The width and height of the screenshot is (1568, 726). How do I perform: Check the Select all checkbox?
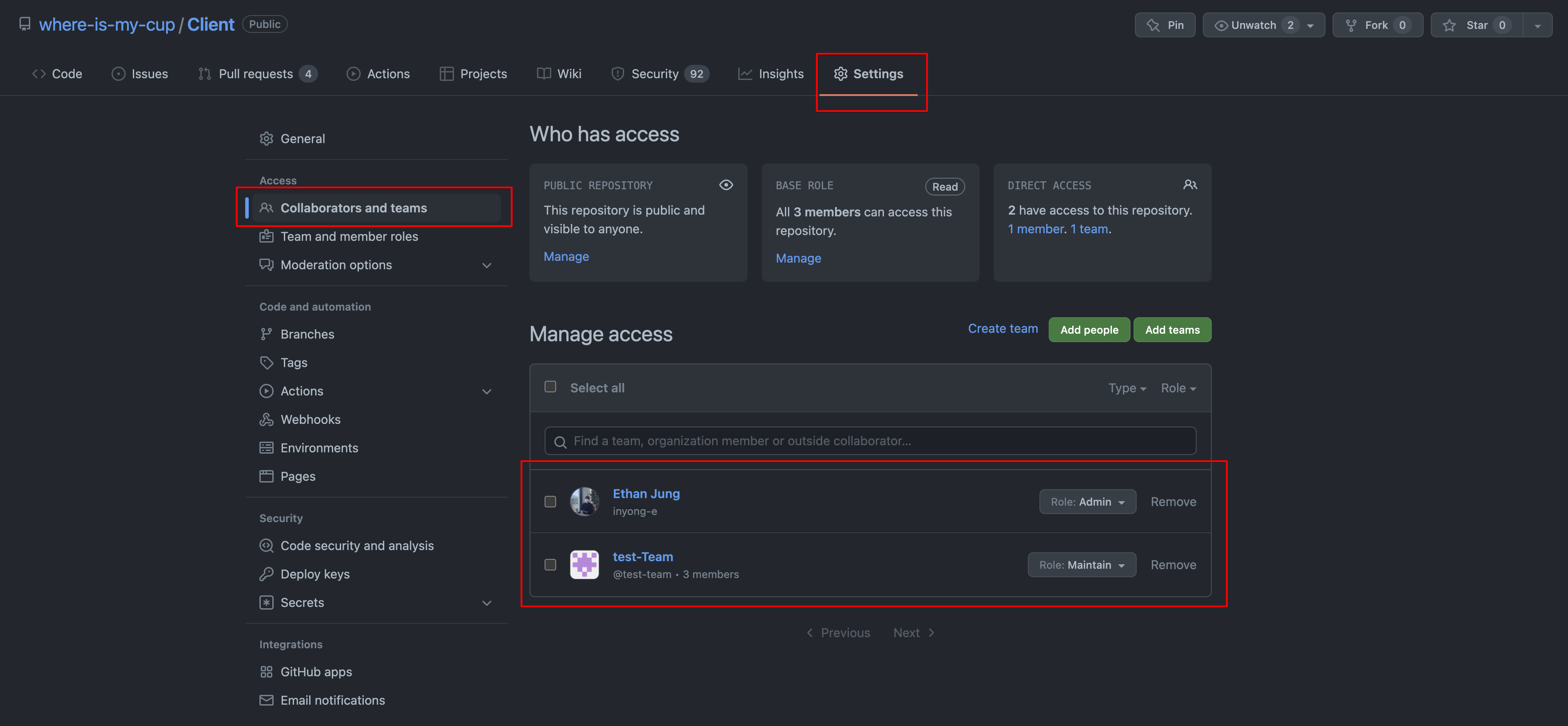(550, 387)
